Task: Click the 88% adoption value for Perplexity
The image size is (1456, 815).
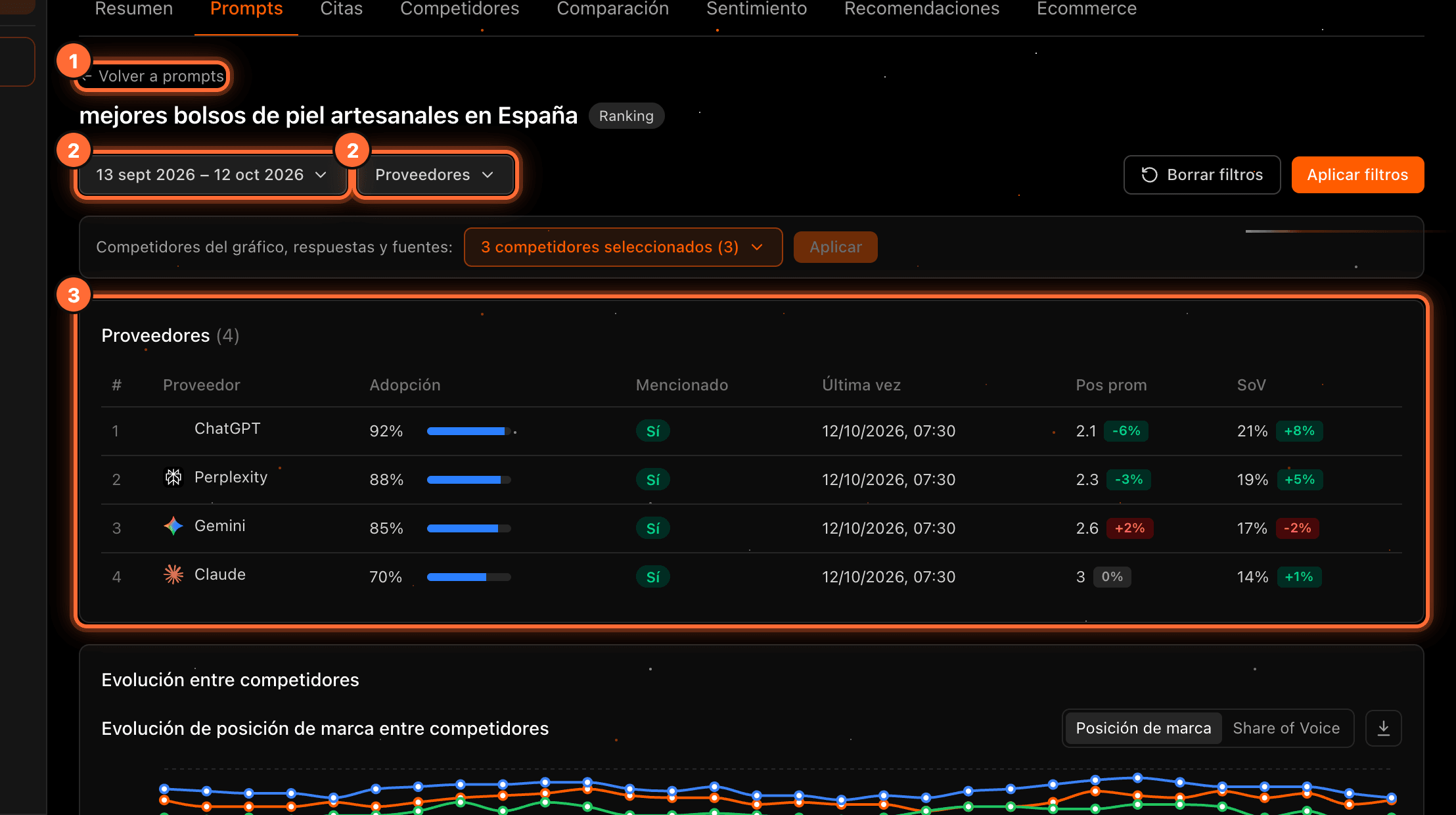Action: pyautogui.click(x=386, y=480)
